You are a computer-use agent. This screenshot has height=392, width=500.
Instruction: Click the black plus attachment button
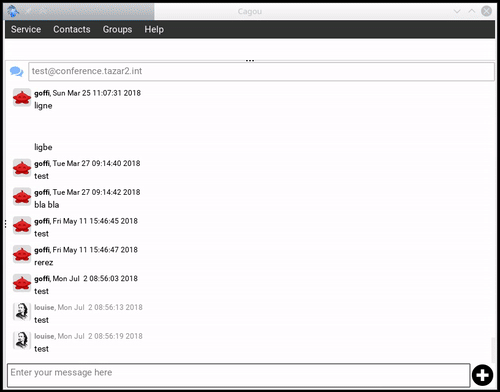pyautogui.click(x=482, y=375)
